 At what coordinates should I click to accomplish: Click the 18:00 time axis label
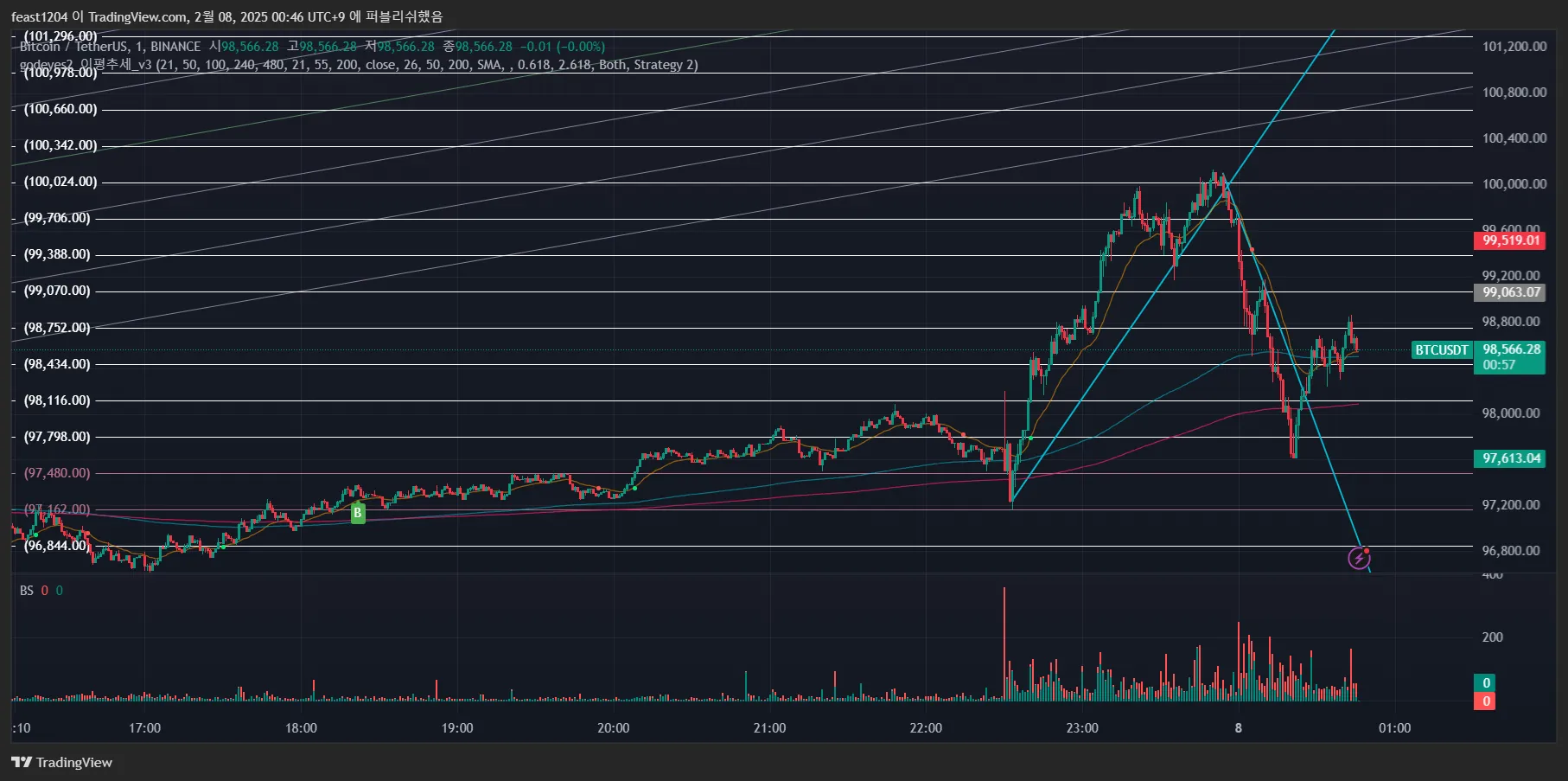(x=301, y=728)
